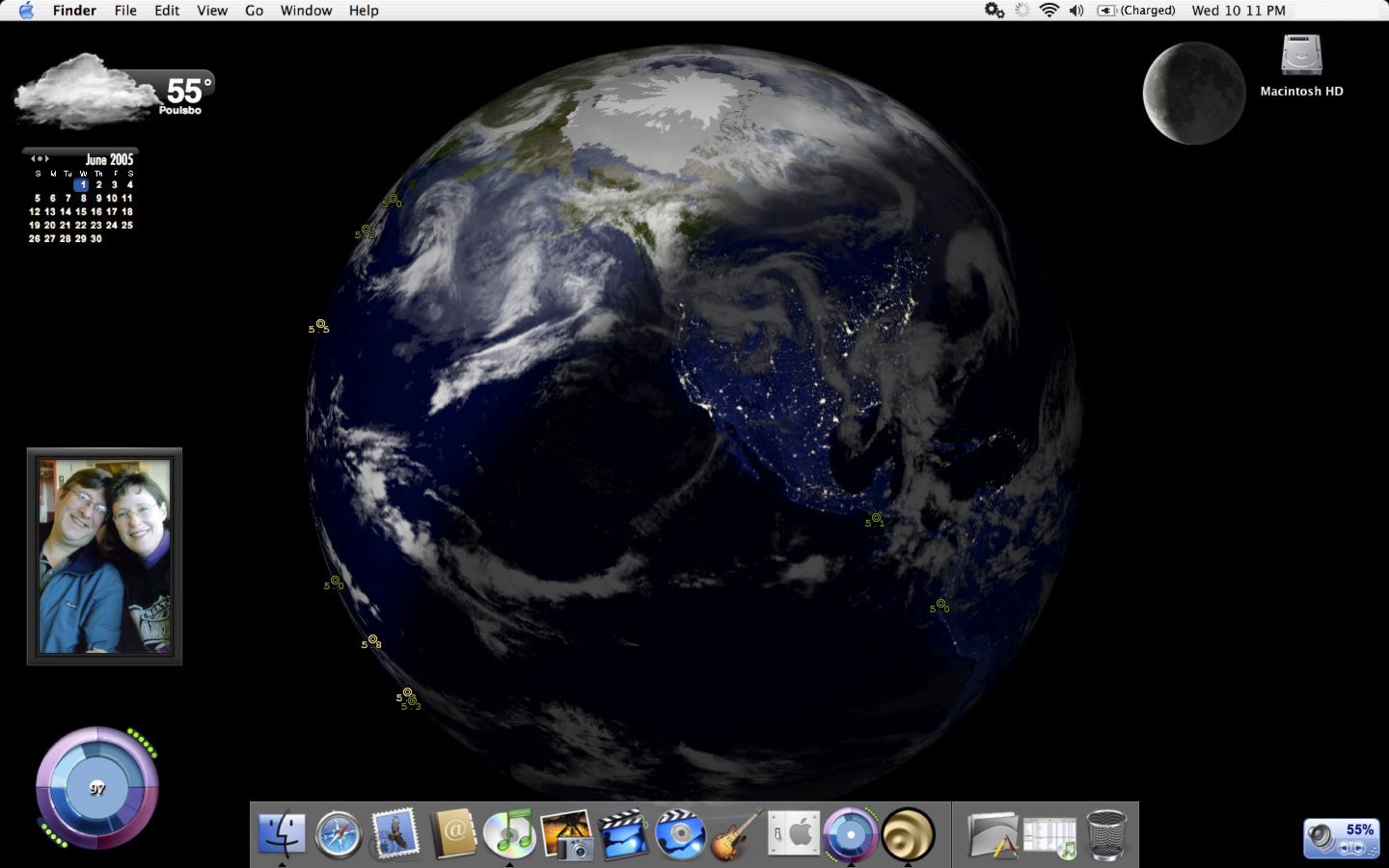The width and height of the screenshot is (1389, 868).
Task: Click the gears icon in the menu bar
Action: tap(994, 11)
